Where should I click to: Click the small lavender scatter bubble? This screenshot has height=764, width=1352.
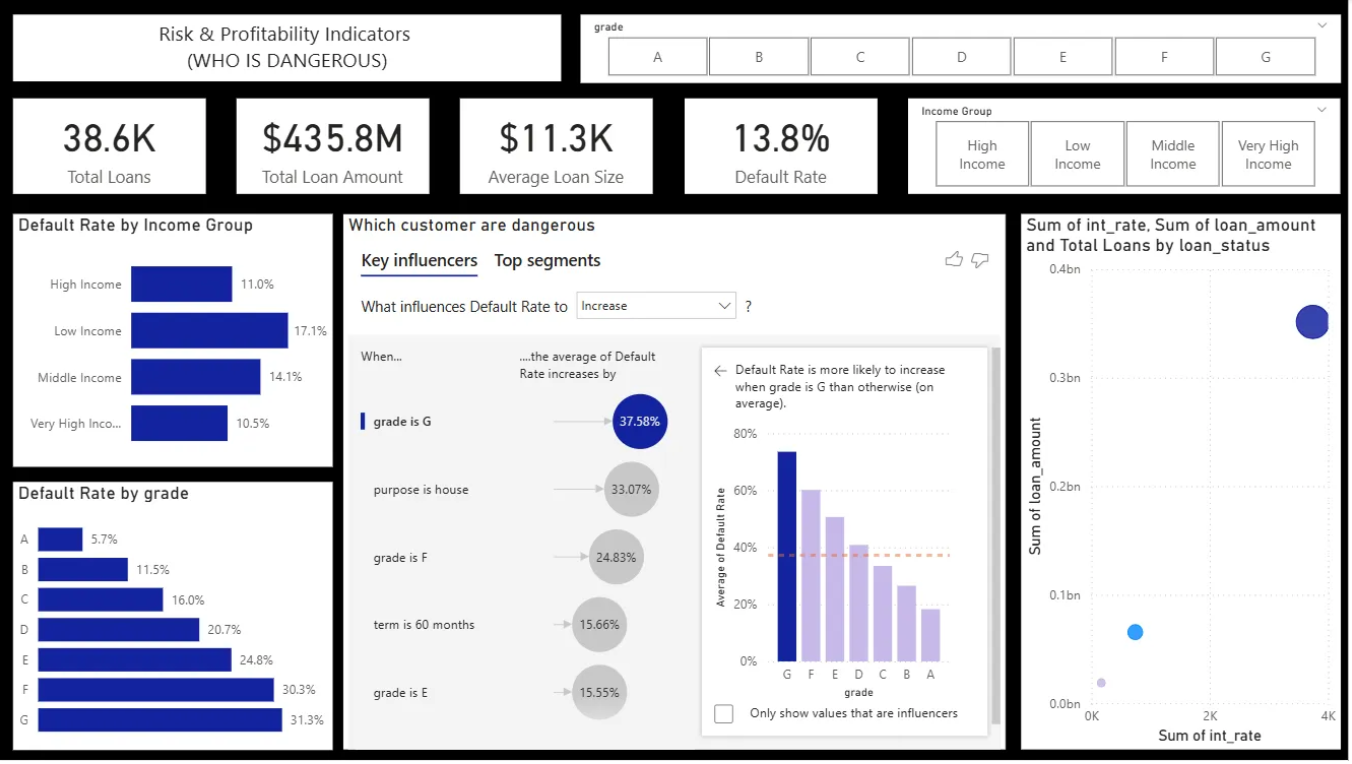(1101, 683)
